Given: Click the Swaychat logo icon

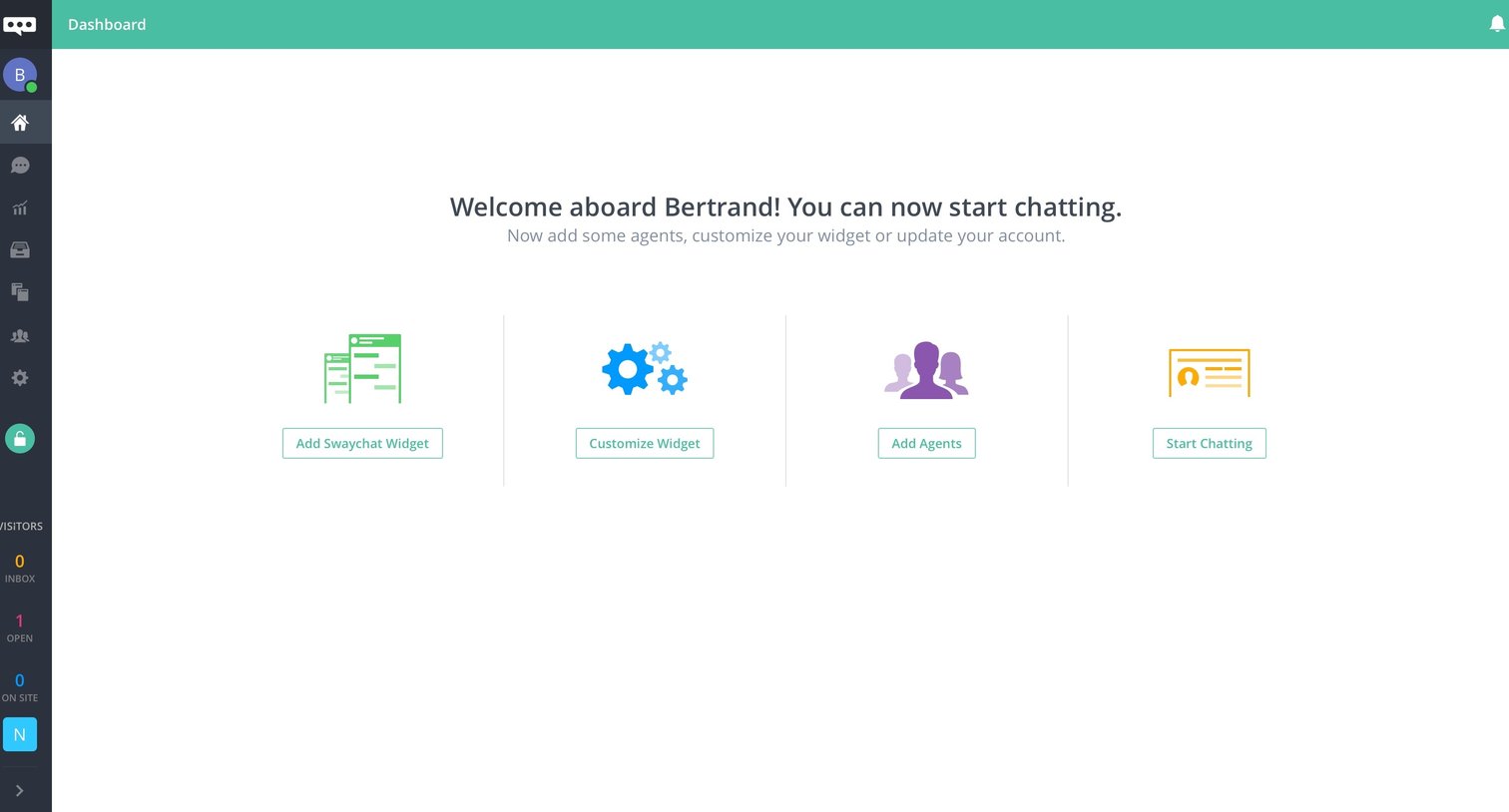Looking at the screenshot, I should point(20,25).
